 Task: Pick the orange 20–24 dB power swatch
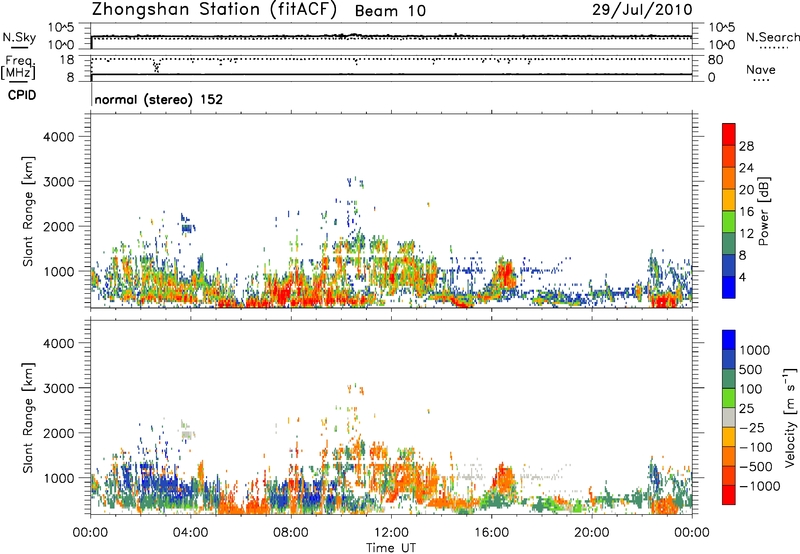[x=729, y=178]
